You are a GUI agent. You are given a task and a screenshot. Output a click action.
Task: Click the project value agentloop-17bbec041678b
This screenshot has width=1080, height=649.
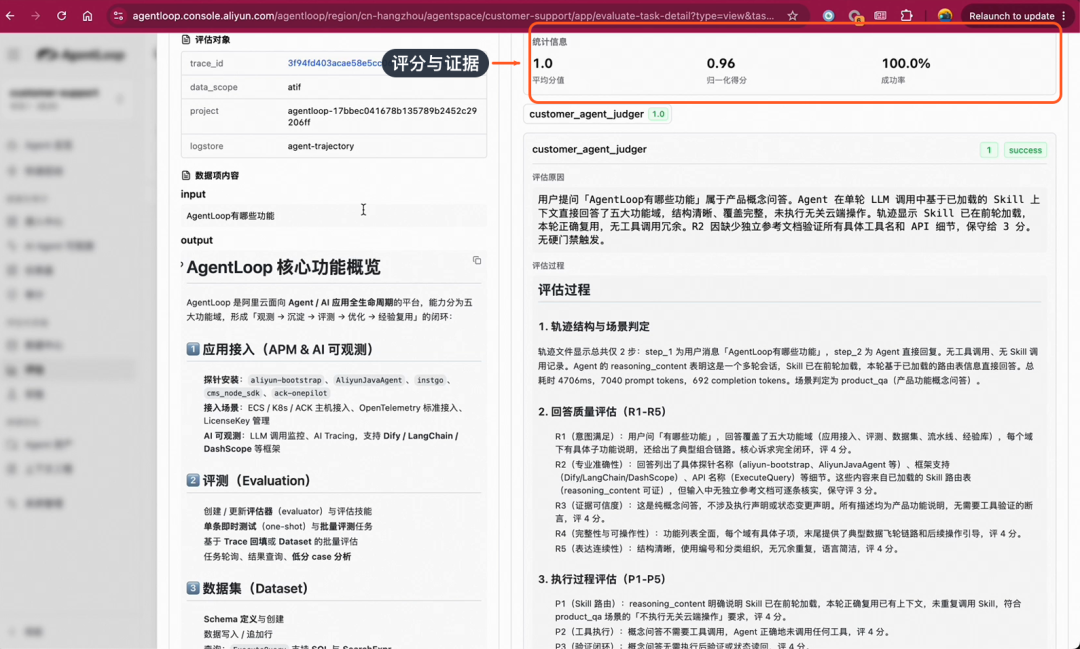point(382,116)
